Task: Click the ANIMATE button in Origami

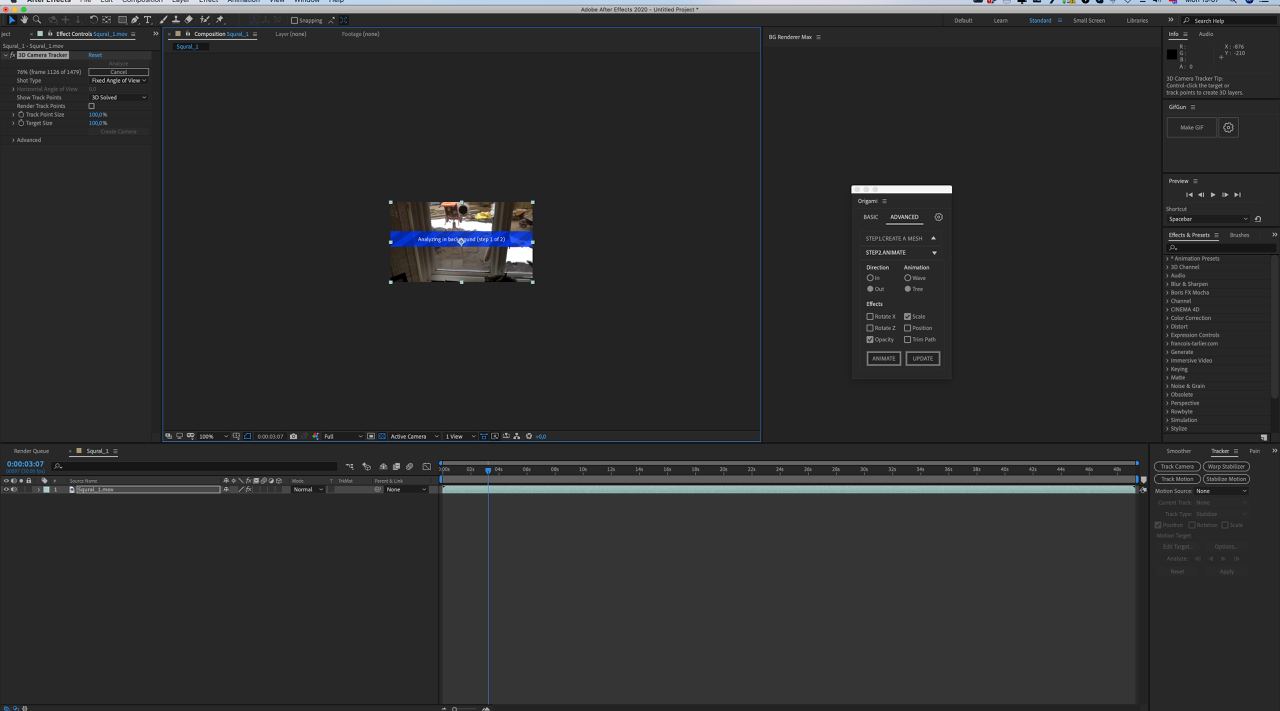Action: (884, 358)
